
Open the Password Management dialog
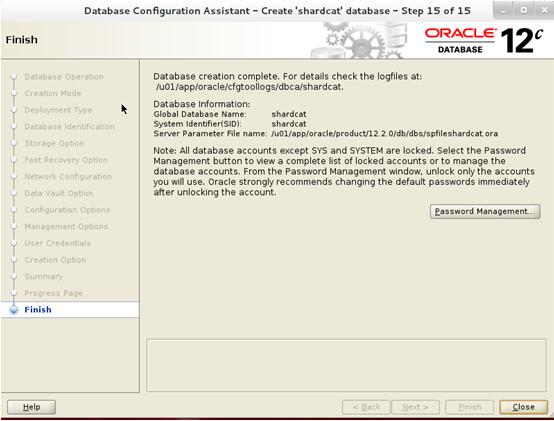coord(485,211)
